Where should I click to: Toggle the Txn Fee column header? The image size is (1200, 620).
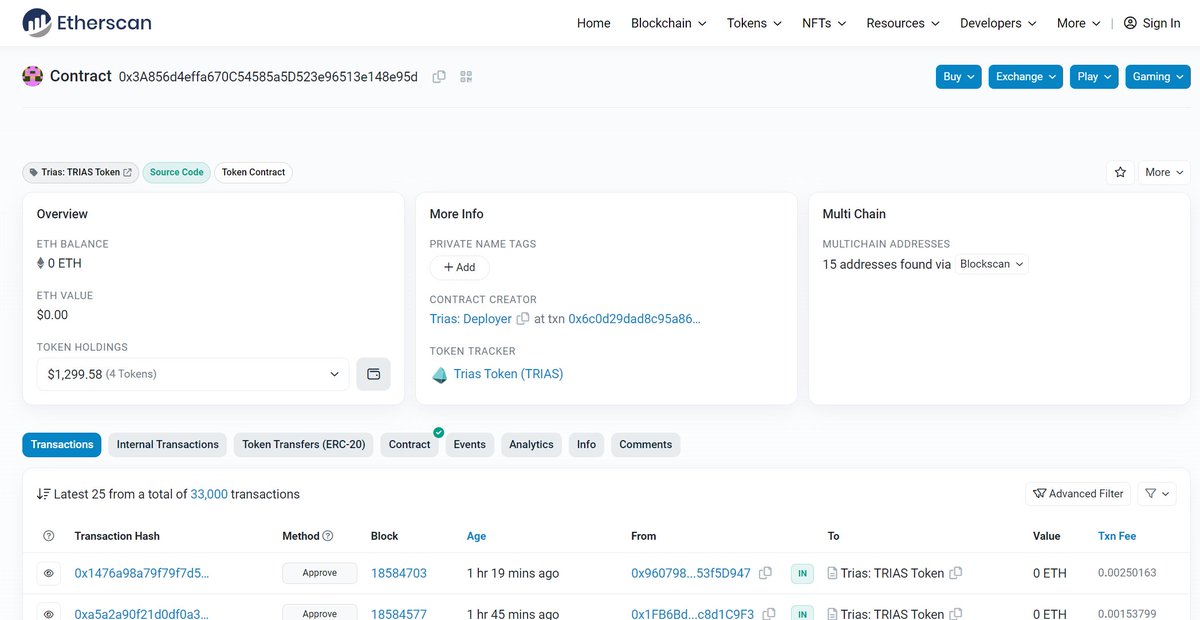1117,536
